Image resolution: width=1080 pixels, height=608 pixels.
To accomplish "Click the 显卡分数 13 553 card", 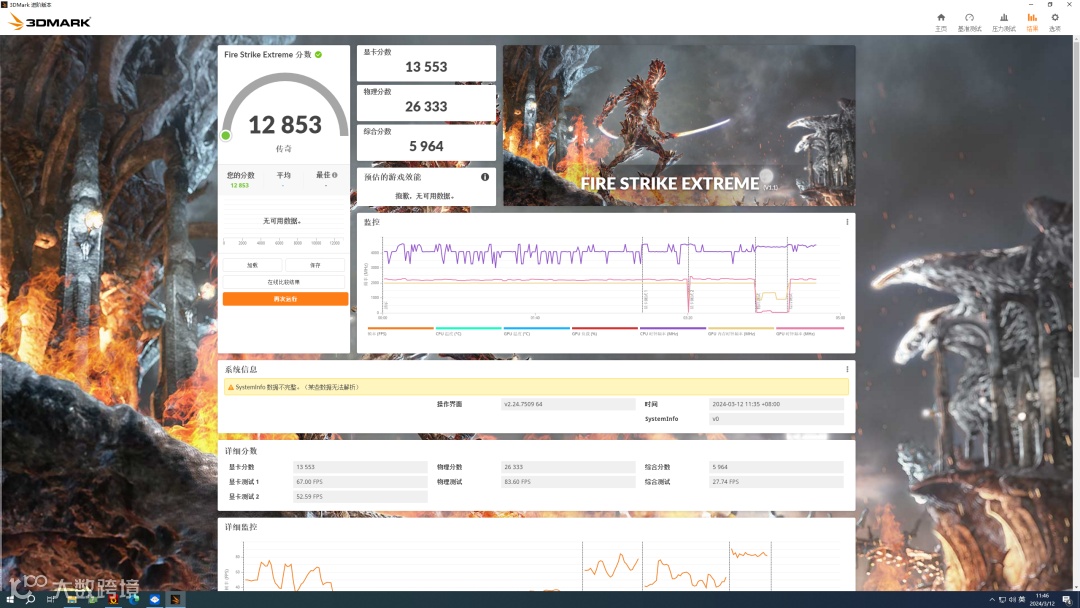I will pos(426,63).
